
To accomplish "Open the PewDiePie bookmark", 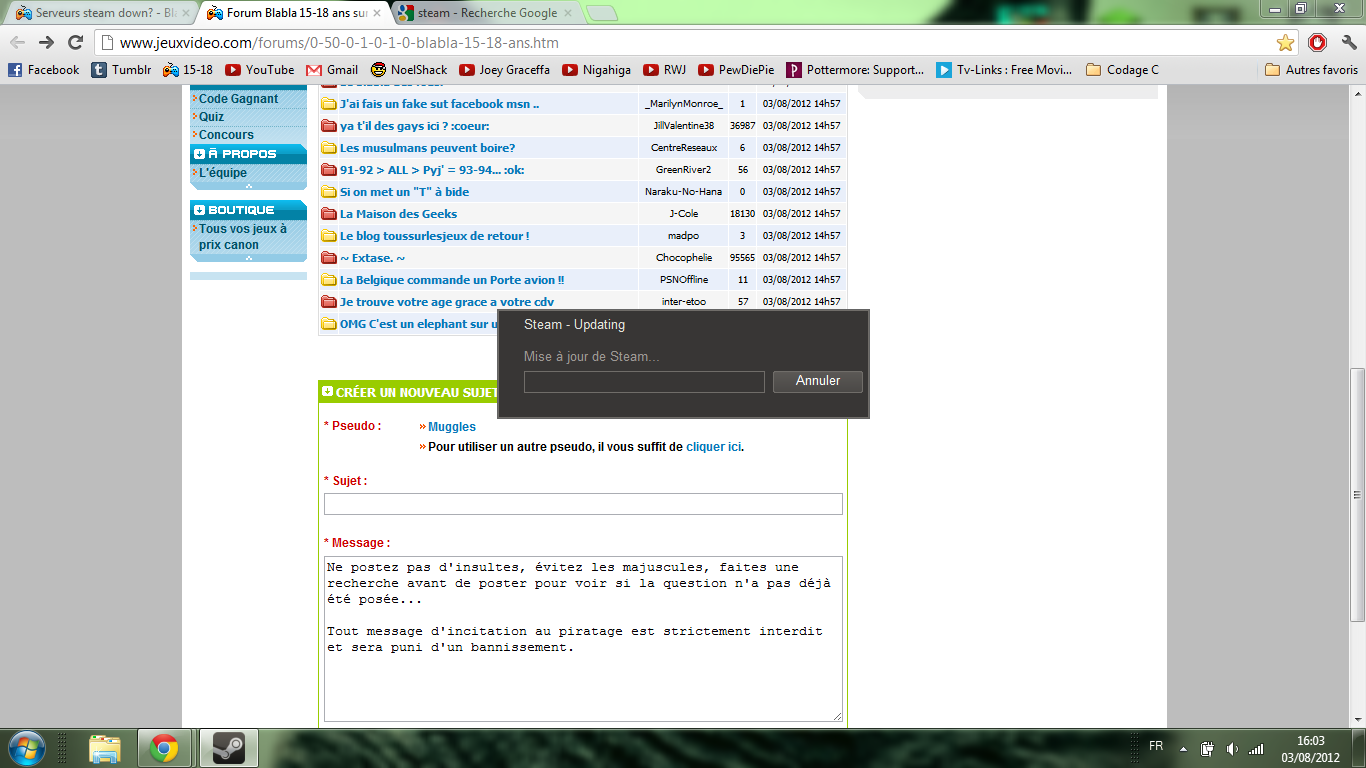I will click(735, 70).
